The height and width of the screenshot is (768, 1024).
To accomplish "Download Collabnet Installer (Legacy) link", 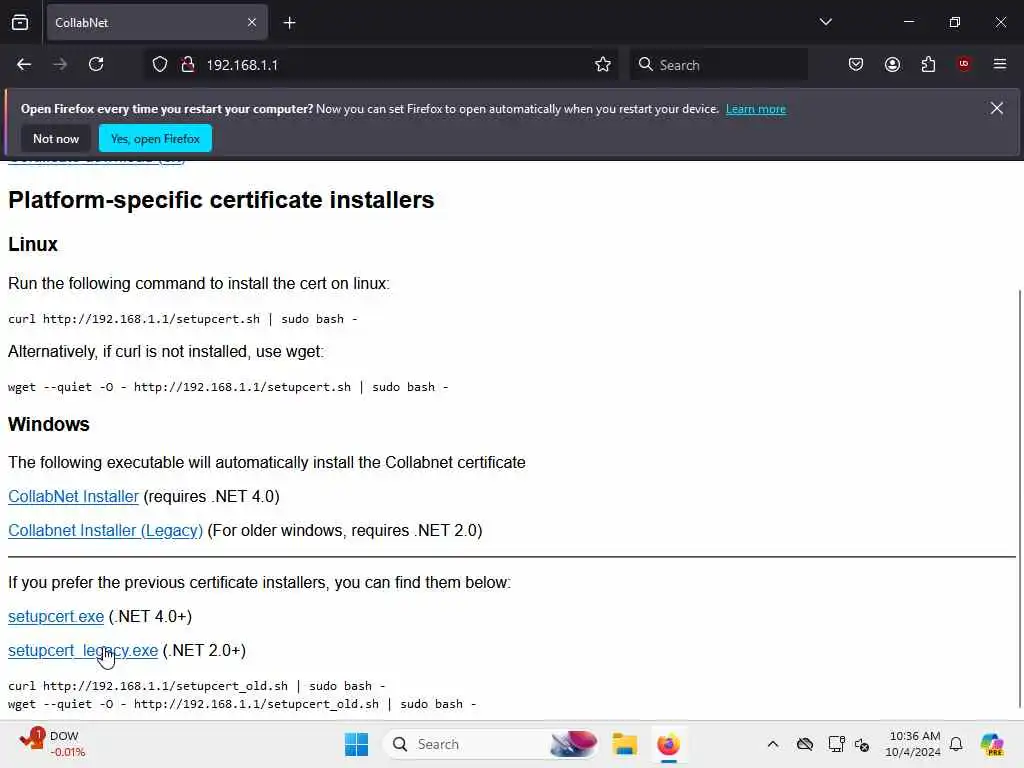I will (105, 530).
